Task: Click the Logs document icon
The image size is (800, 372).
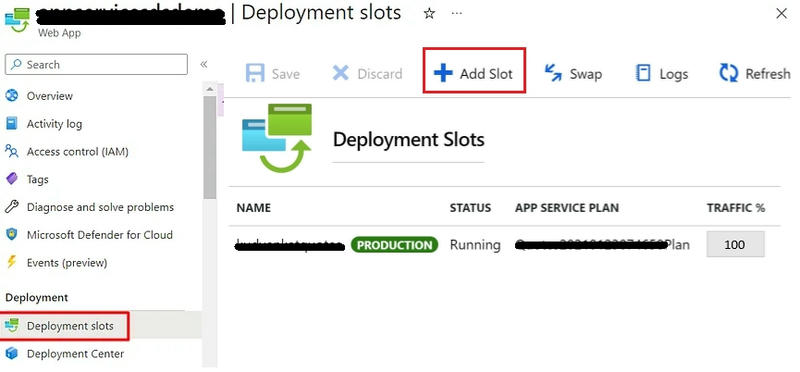Action: coord(643,73)
